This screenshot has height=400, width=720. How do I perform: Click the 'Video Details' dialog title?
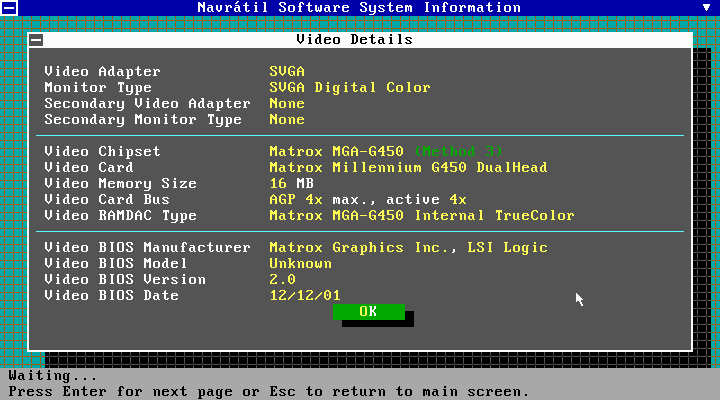pyautogui.click(x=354, y=40)
